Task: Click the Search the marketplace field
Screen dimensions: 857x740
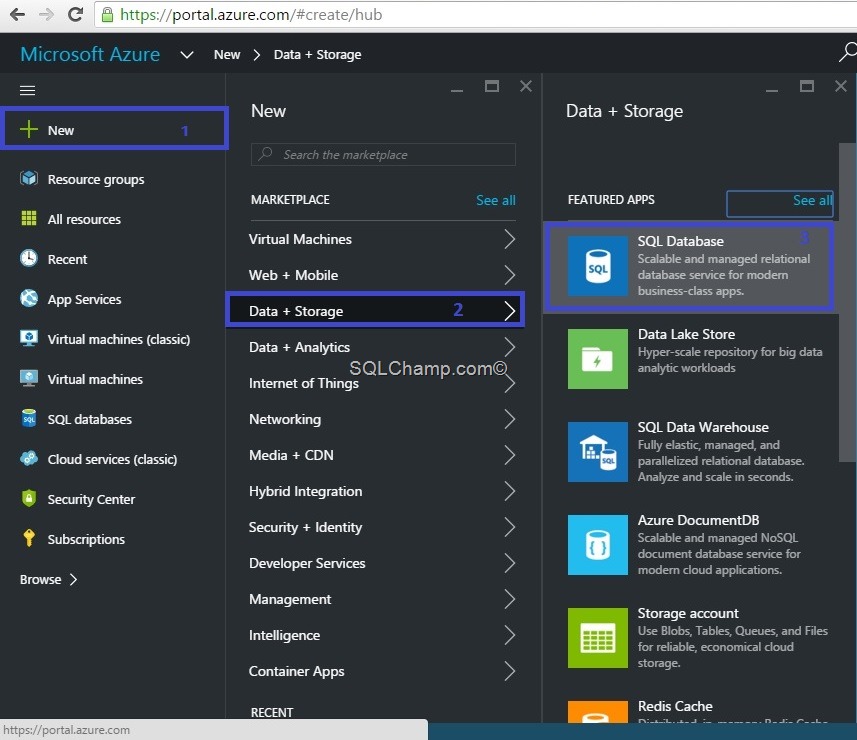Action: pyautogui.click(x=383, y=155)
